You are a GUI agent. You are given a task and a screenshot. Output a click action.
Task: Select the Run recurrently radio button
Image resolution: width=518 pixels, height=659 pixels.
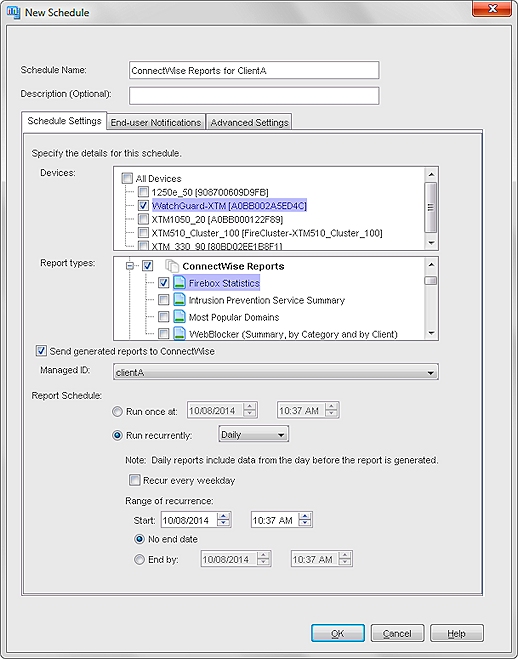117,435
